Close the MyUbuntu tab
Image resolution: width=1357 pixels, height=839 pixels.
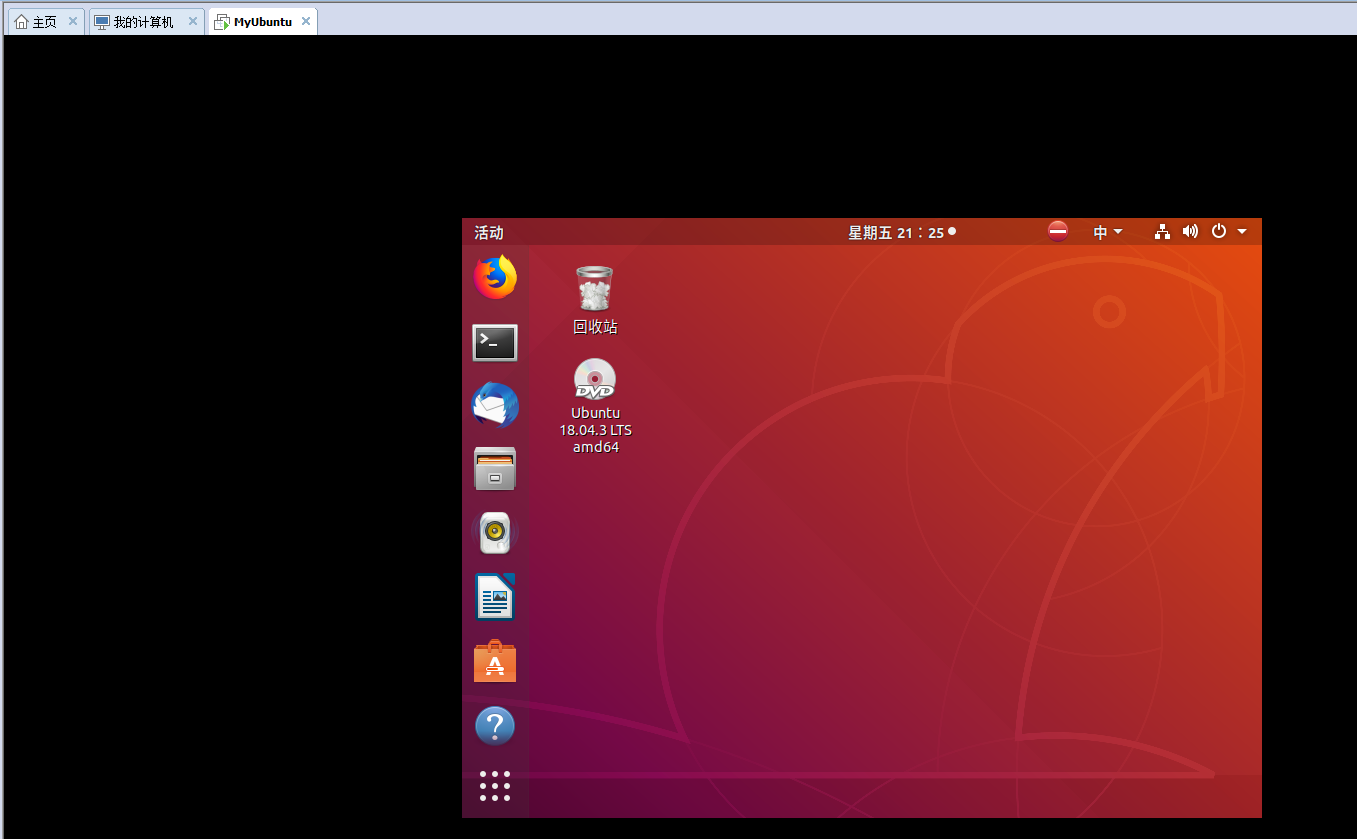(x=305, y=21)
